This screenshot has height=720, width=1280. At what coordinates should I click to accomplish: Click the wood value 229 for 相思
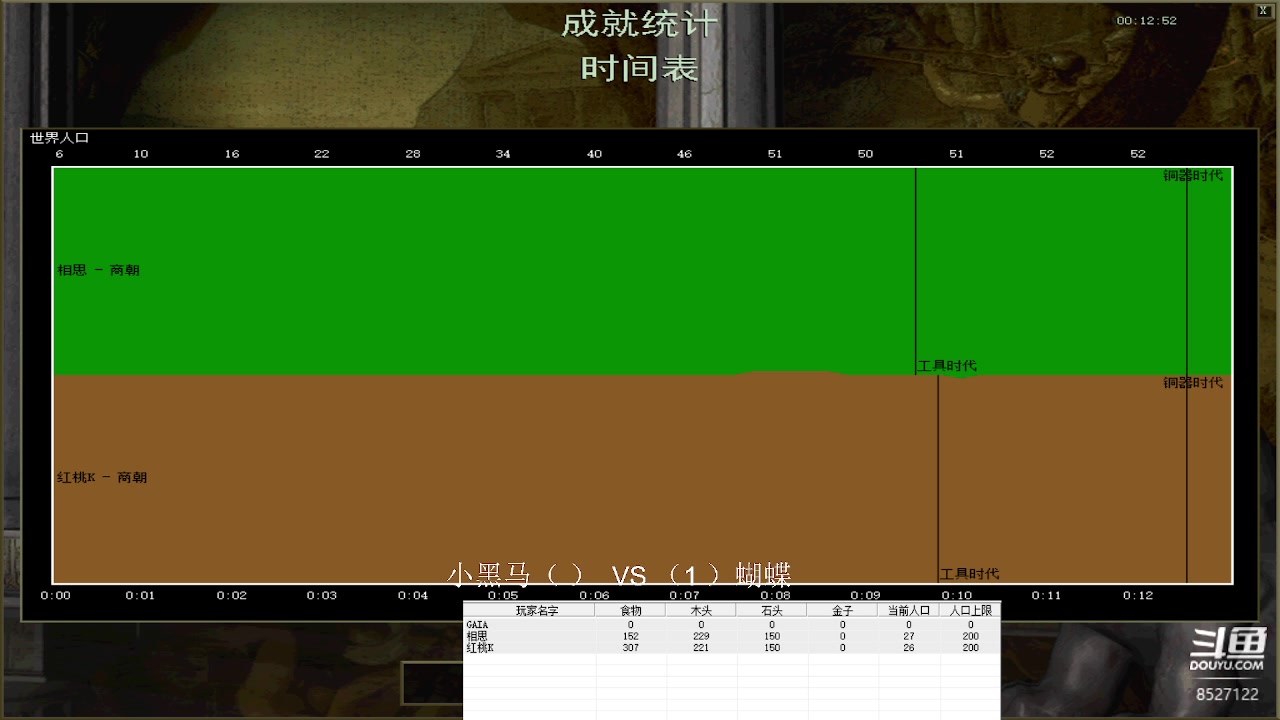[701, 636]
